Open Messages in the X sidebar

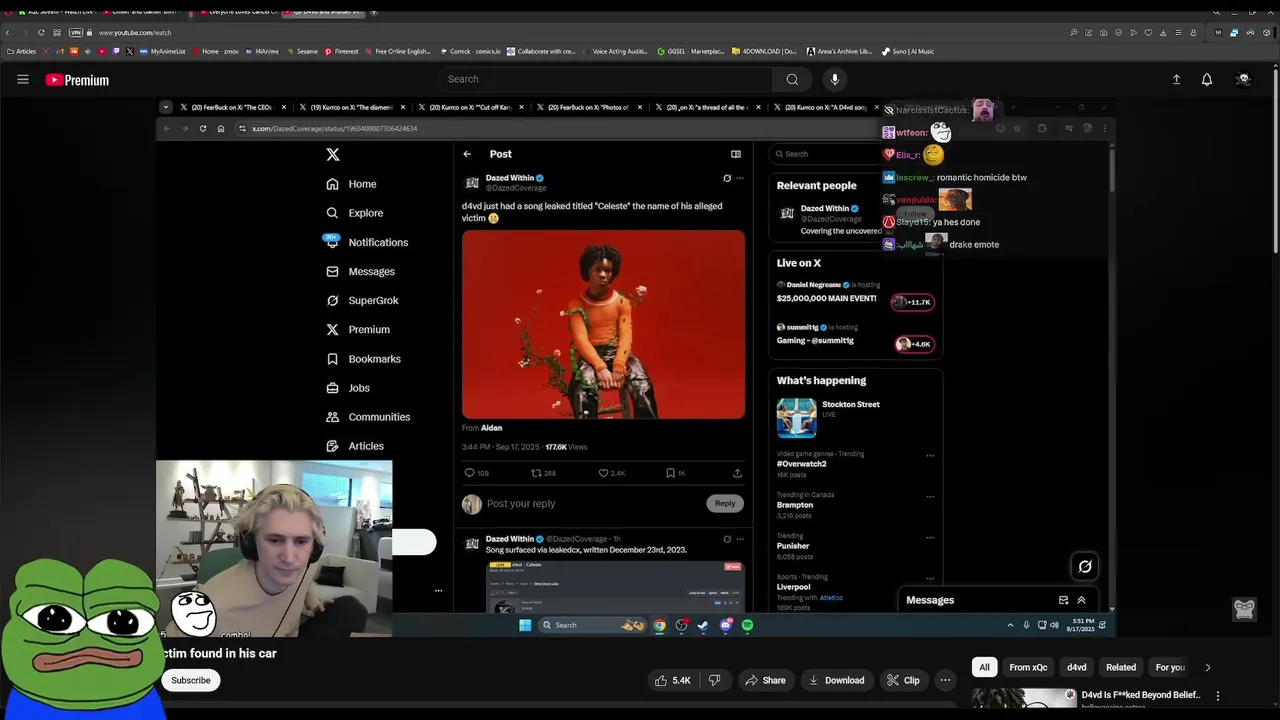click(360, 271)
